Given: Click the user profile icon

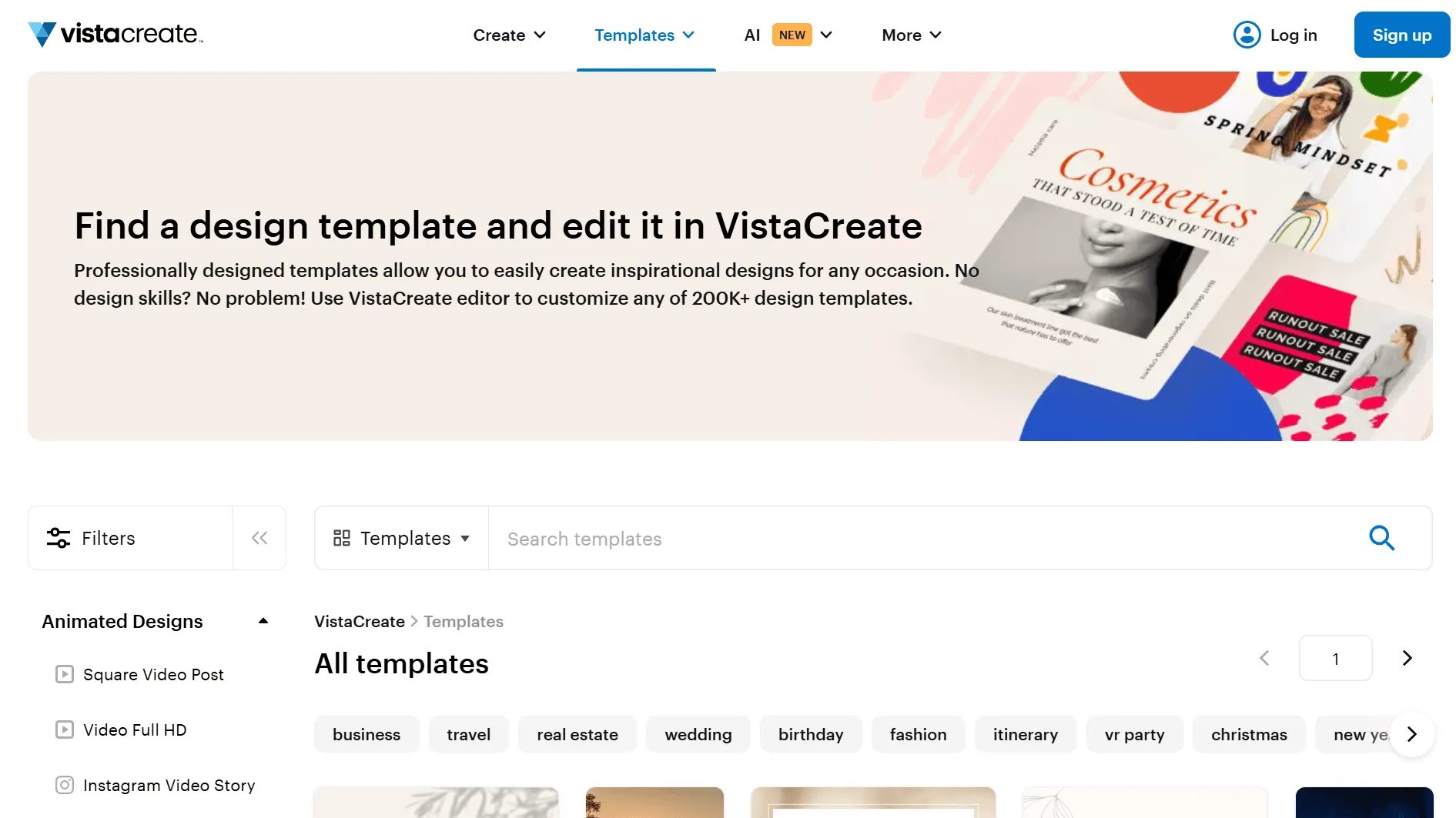Looking at the screenshot, I should pyautogui.click(x=1247, y=35).
